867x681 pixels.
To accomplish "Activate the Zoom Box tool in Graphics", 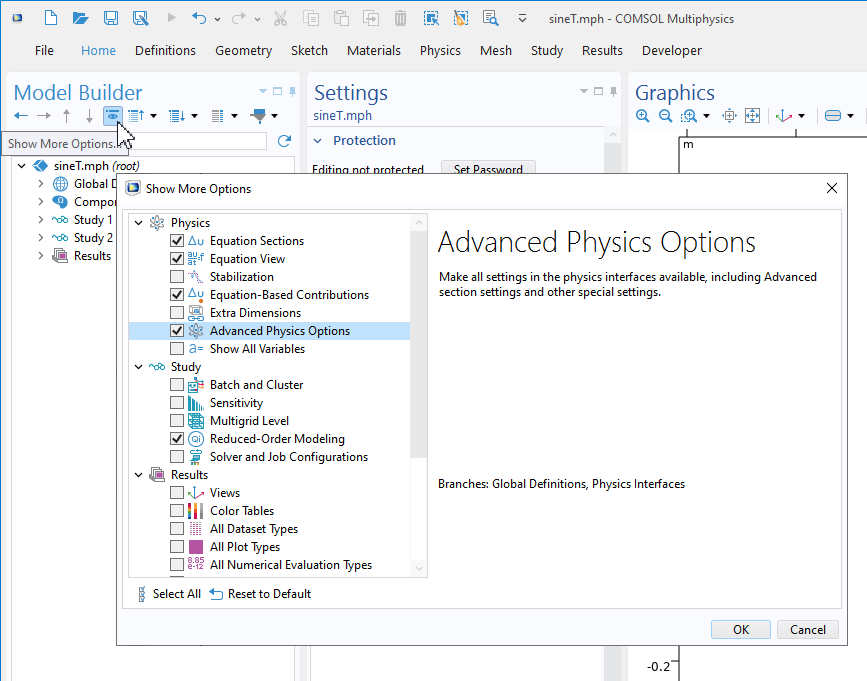I will (689, 116).
